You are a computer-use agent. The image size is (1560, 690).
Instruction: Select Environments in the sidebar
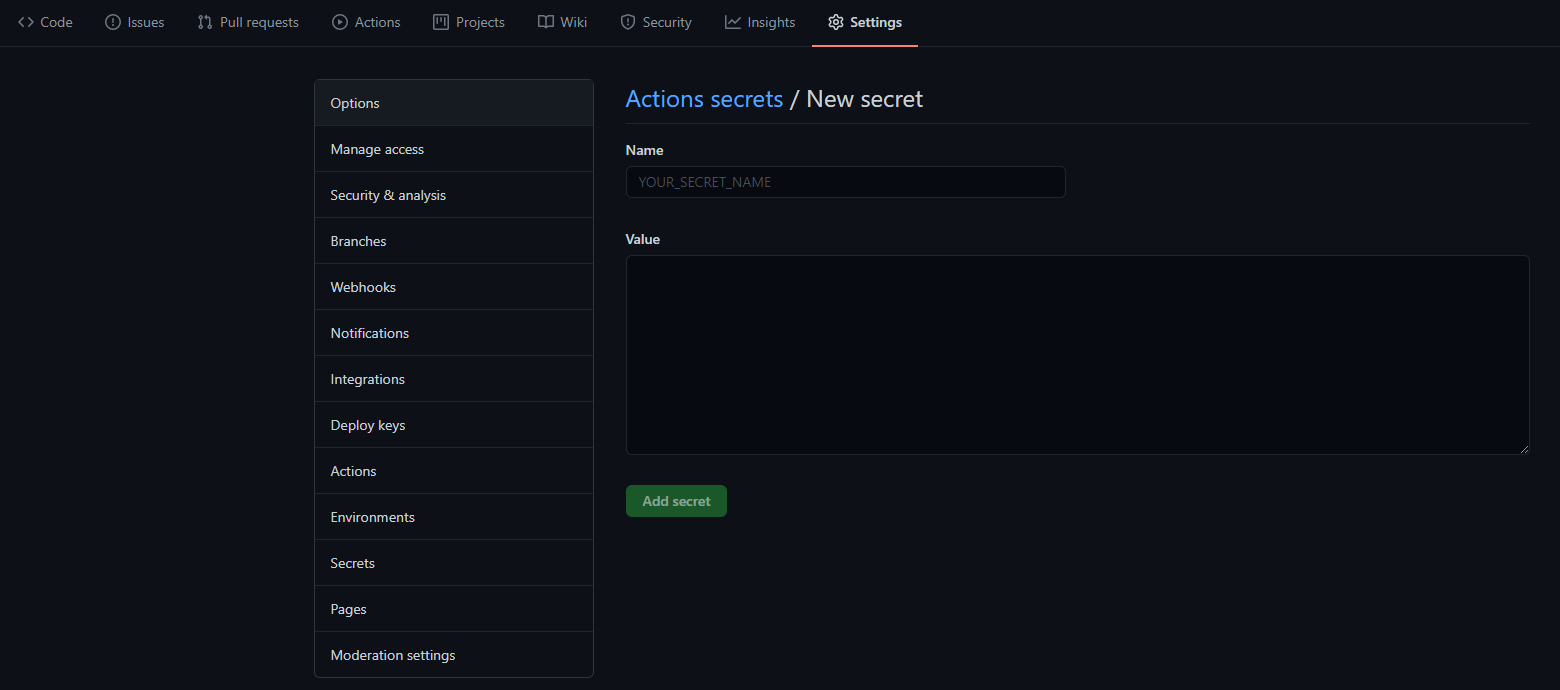tap(454, 517)
